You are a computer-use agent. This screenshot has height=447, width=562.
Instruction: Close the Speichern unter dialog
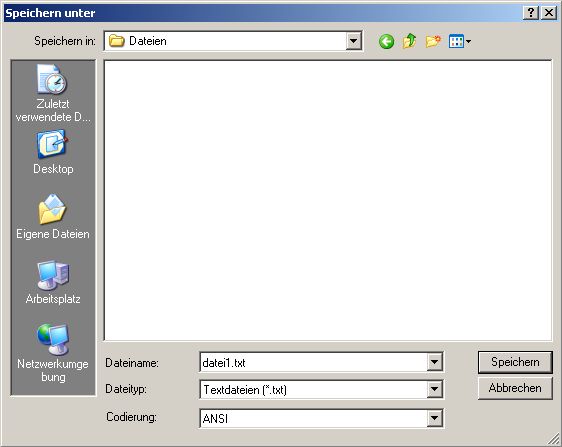(x=549, y=13)
